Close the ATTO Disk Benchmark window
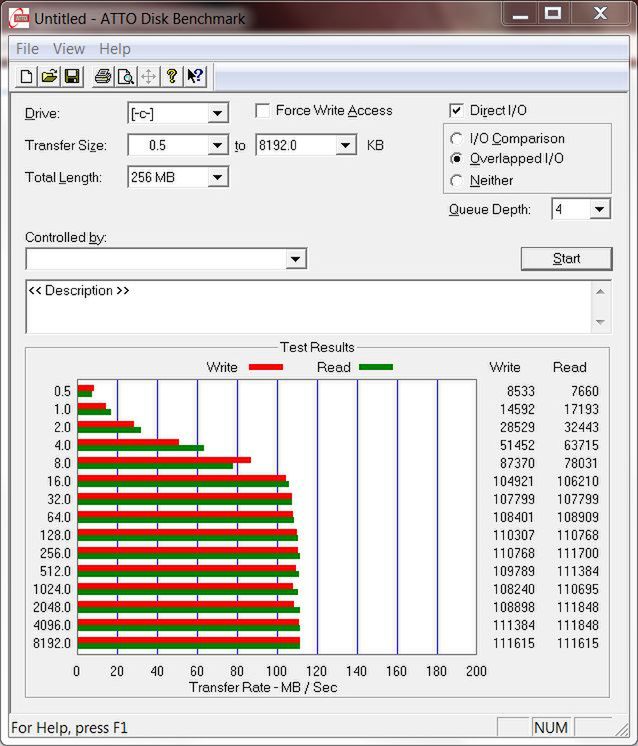This screenshot has height=746, width=638. coord(600,14)
